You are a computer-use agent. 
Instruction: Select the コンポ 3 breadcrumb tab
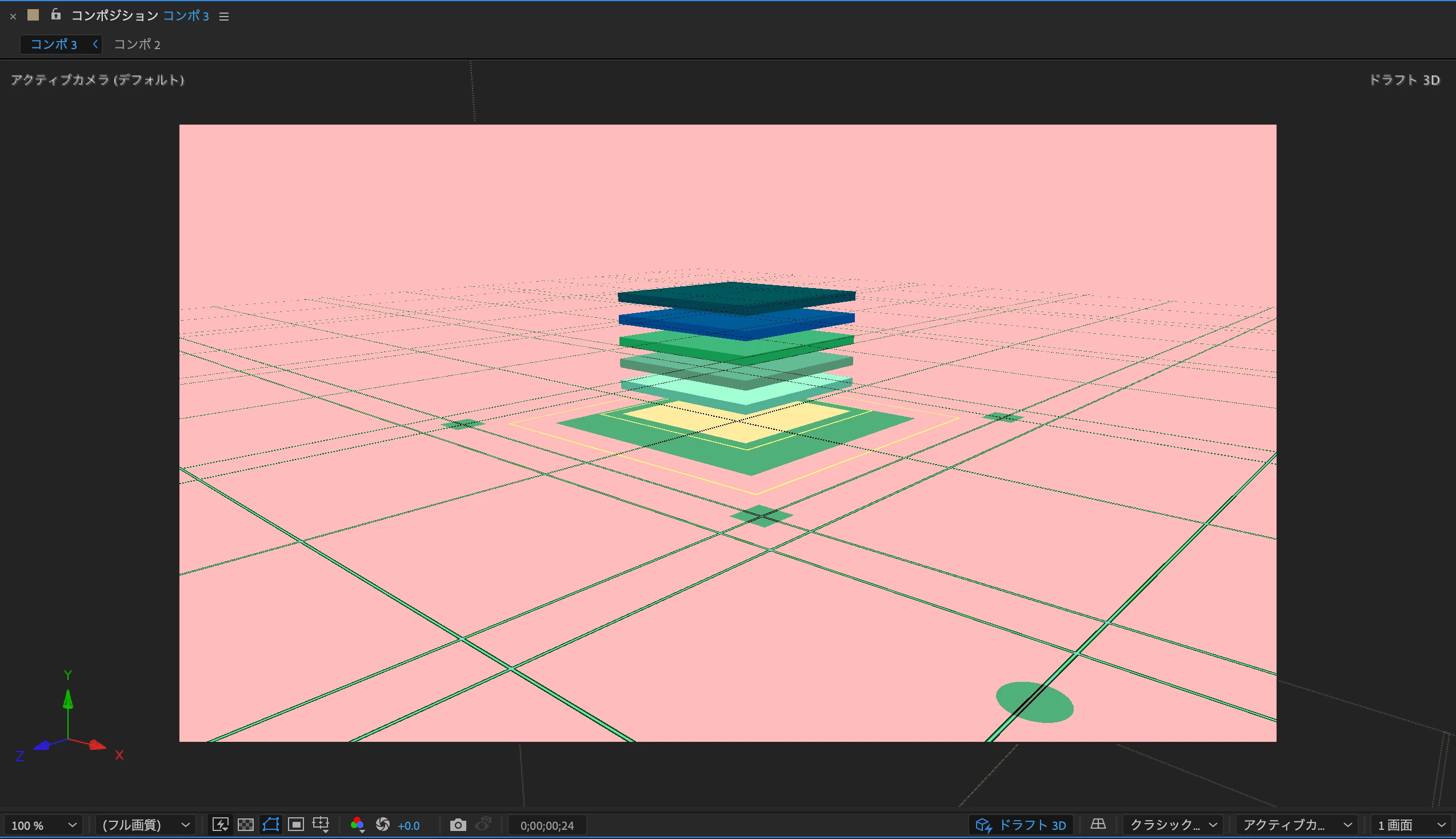coord(54,45)
